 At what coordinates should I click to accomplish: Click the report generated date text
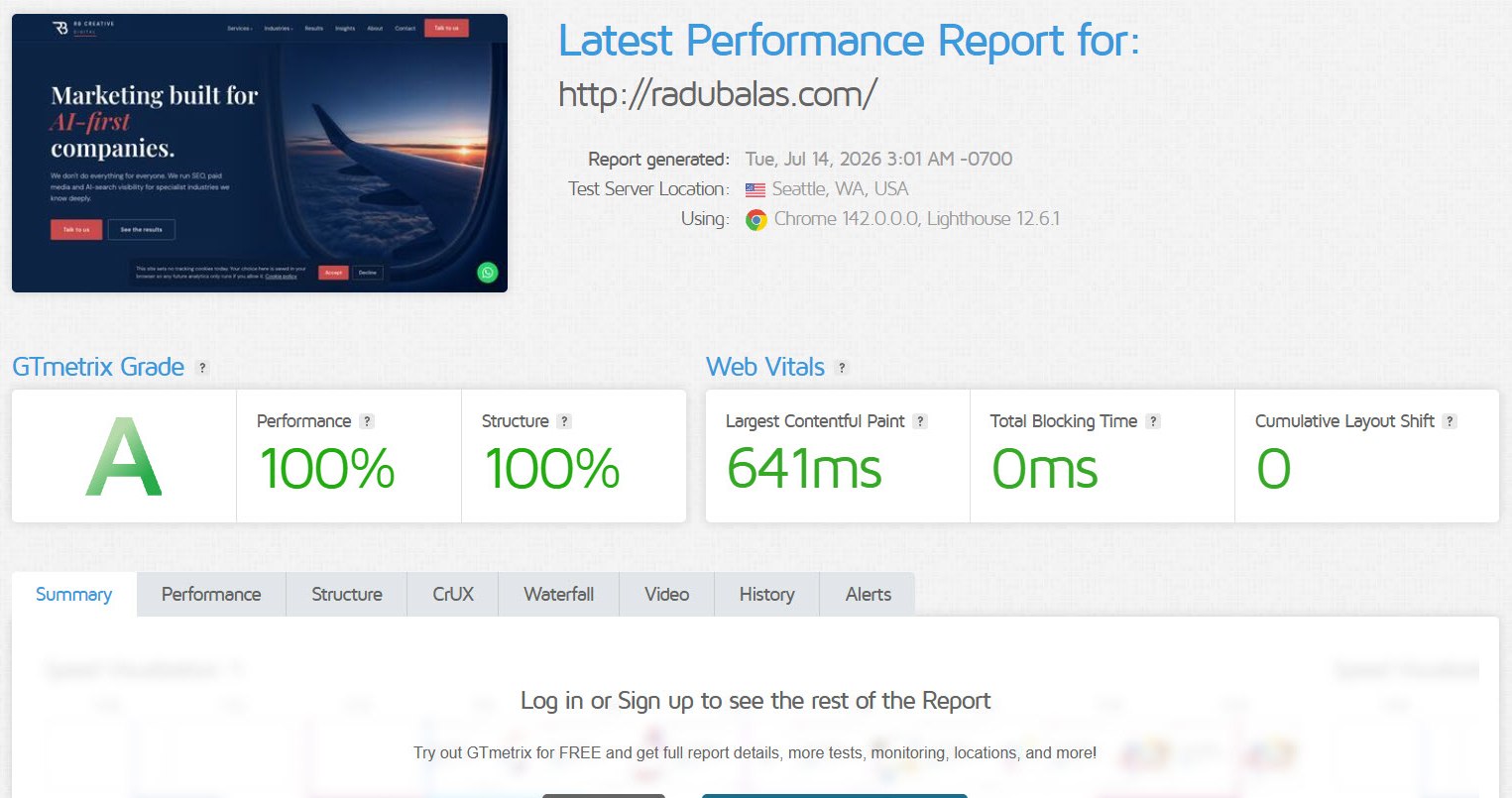coord(878,160)
